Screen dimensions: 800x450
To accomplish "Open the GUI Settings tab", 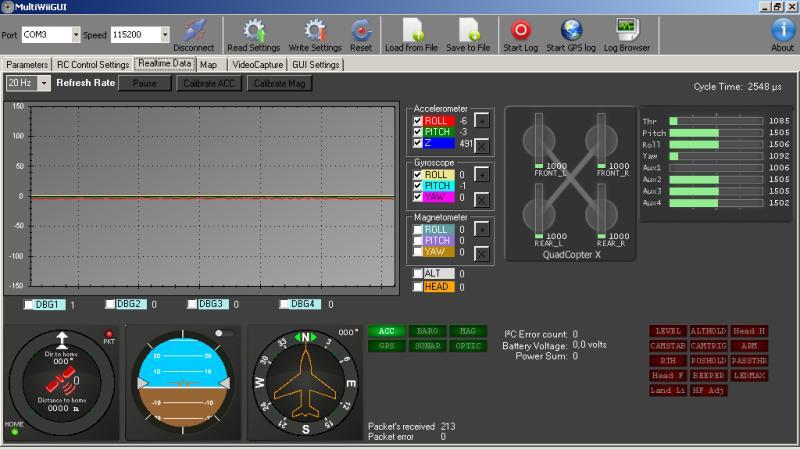I will pyautogui.click(x=315, y=64).
